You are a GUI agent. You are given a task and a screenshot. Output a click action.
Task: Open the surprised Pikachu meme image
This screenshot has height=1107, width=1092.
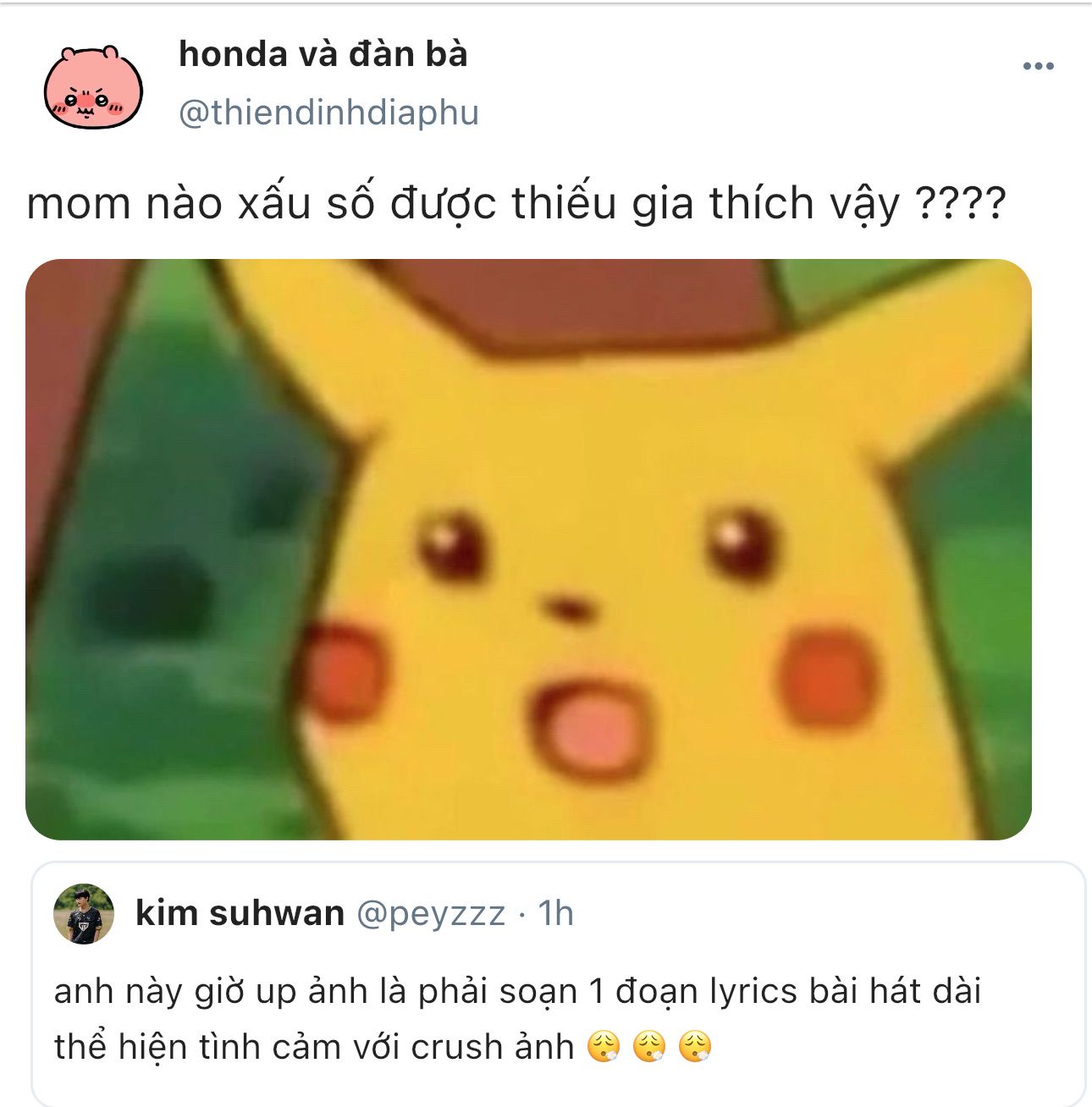point(528,549)
